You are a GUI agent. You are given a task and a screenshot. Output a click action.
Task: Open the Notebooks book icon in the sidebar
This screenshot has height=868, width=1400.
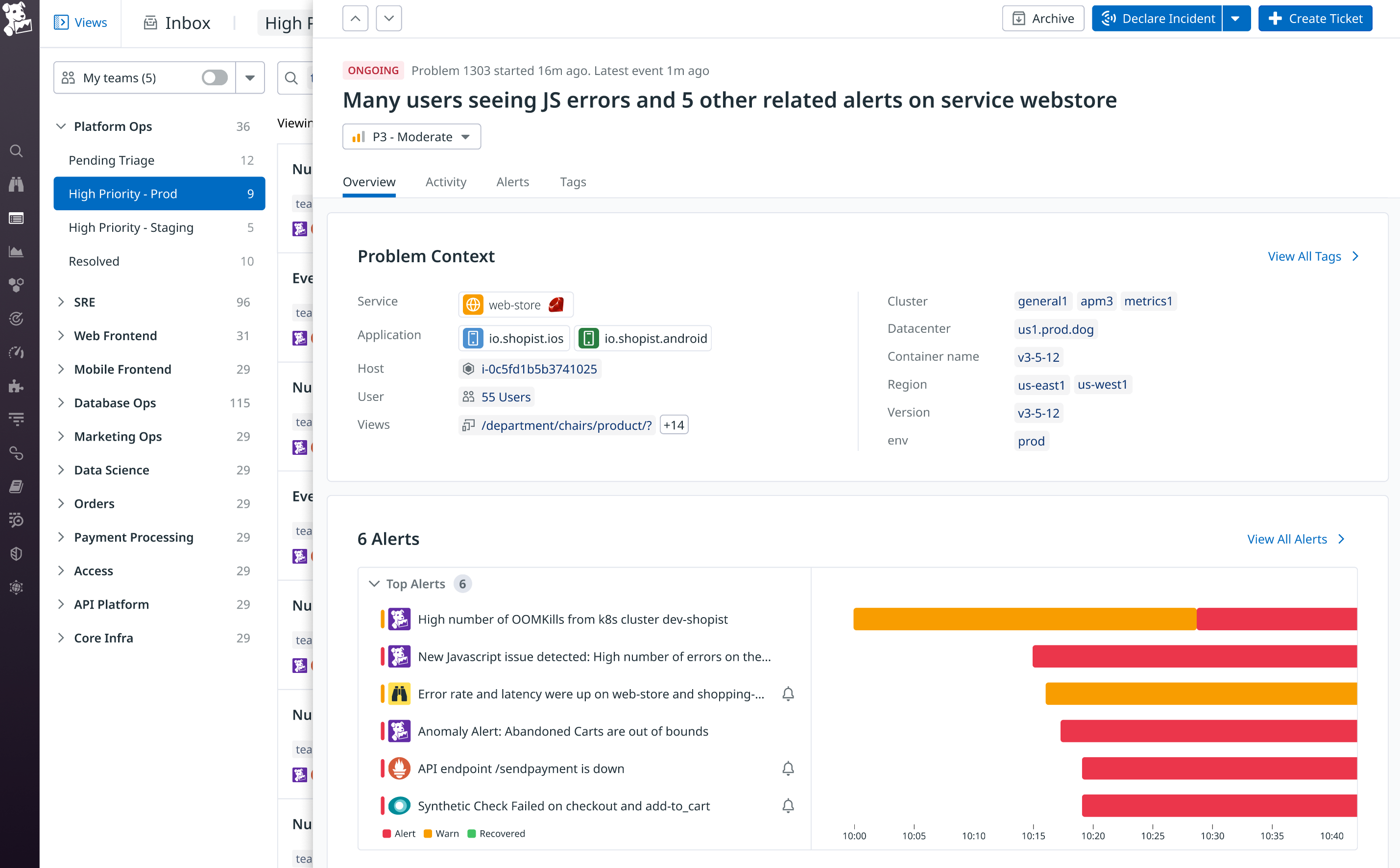[x=17, y=486]
